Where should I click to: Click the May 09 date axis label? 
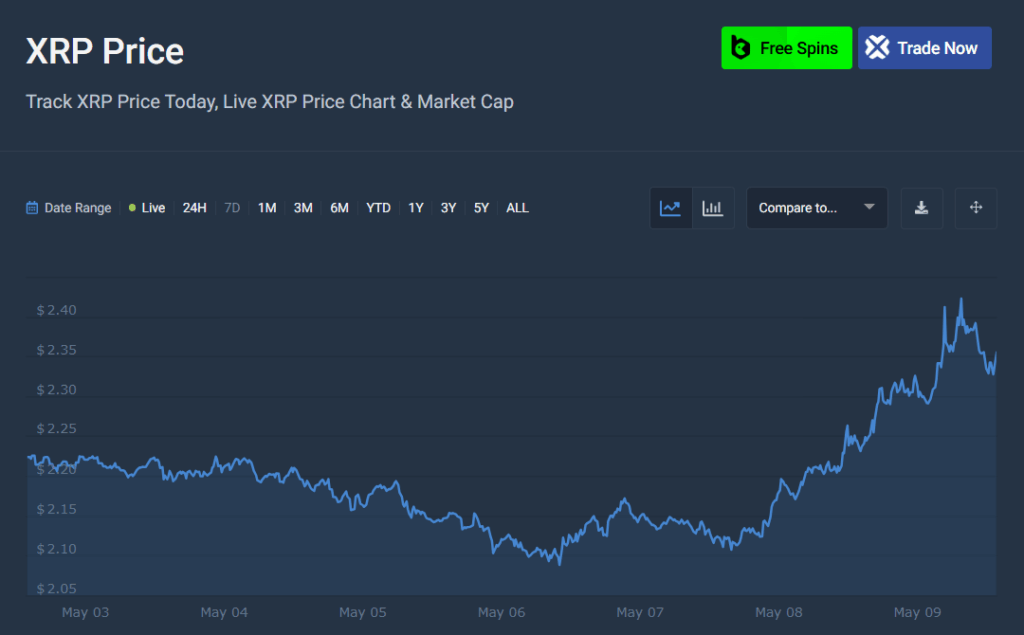[x=918, y=612]
